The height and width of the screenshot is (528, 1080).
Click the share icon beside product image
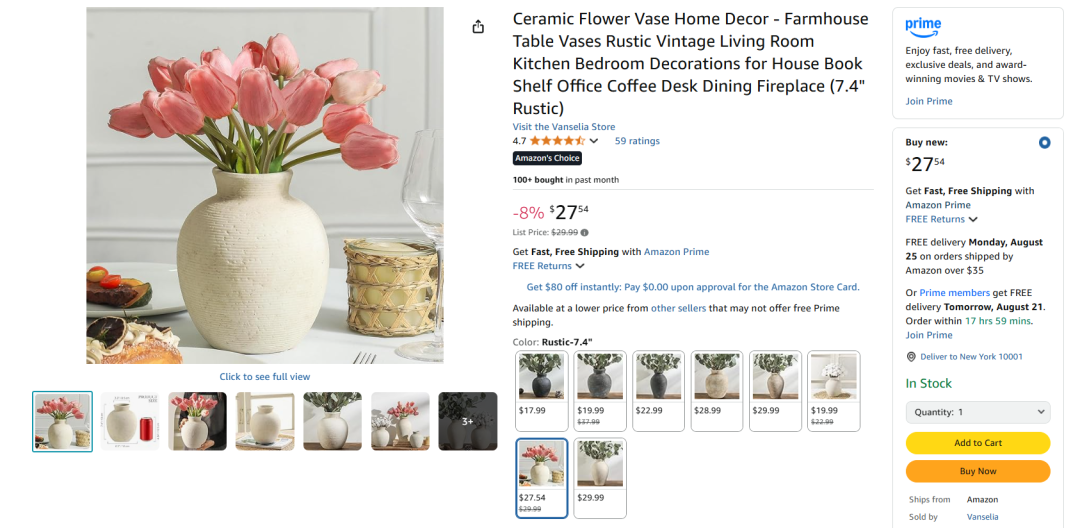478,27
